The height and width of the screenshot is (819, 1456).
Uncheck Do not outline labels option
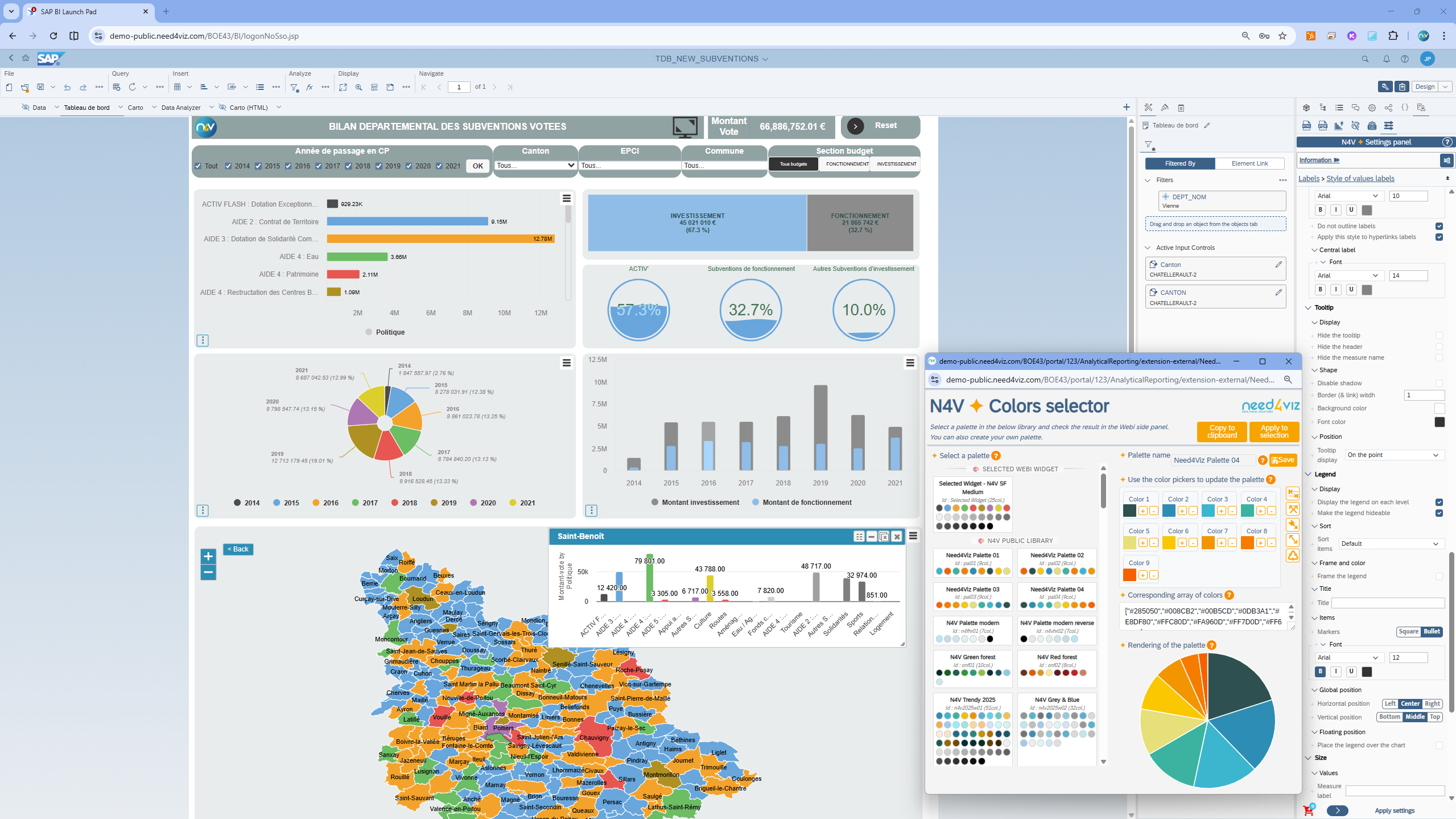(x=1439, y=226)
